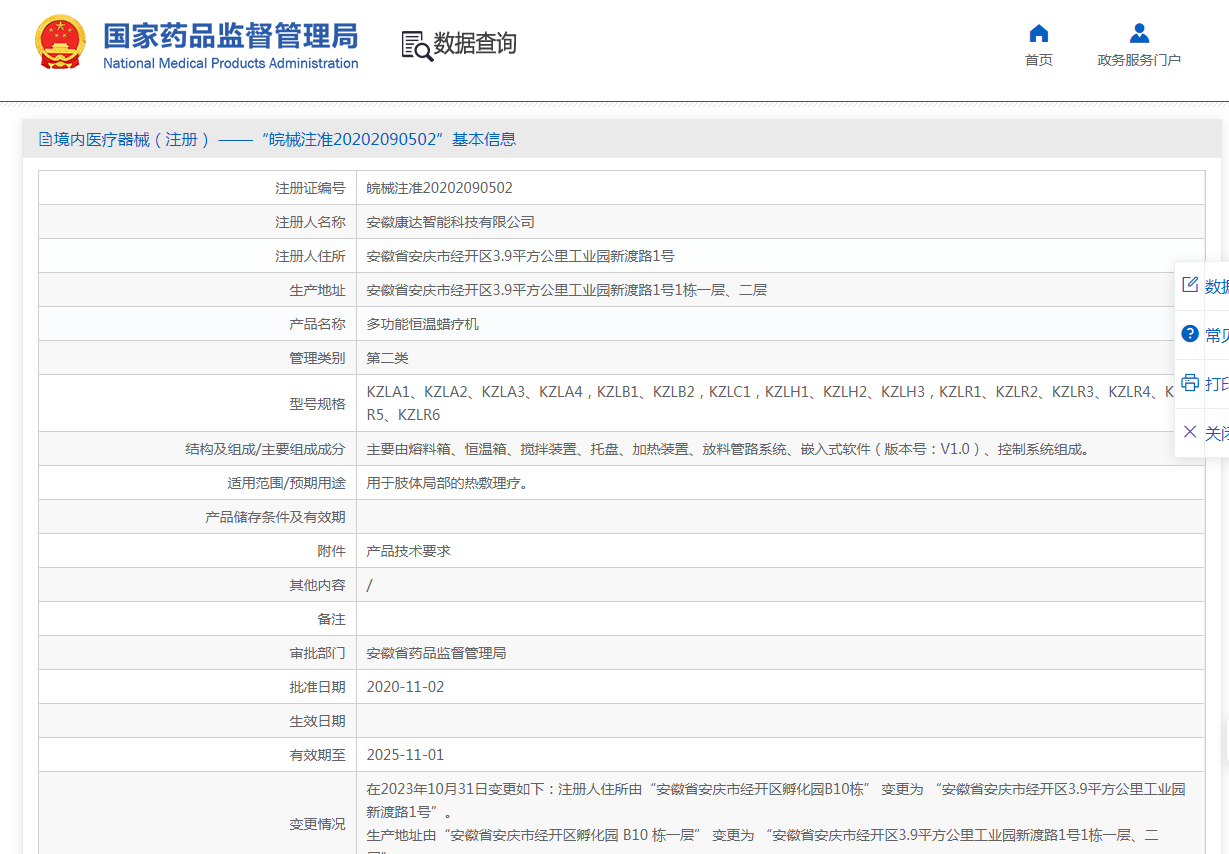Click the document icon before 境内医疗器械
Viewport: 1229px width, 854px height.
coord(45,139)
